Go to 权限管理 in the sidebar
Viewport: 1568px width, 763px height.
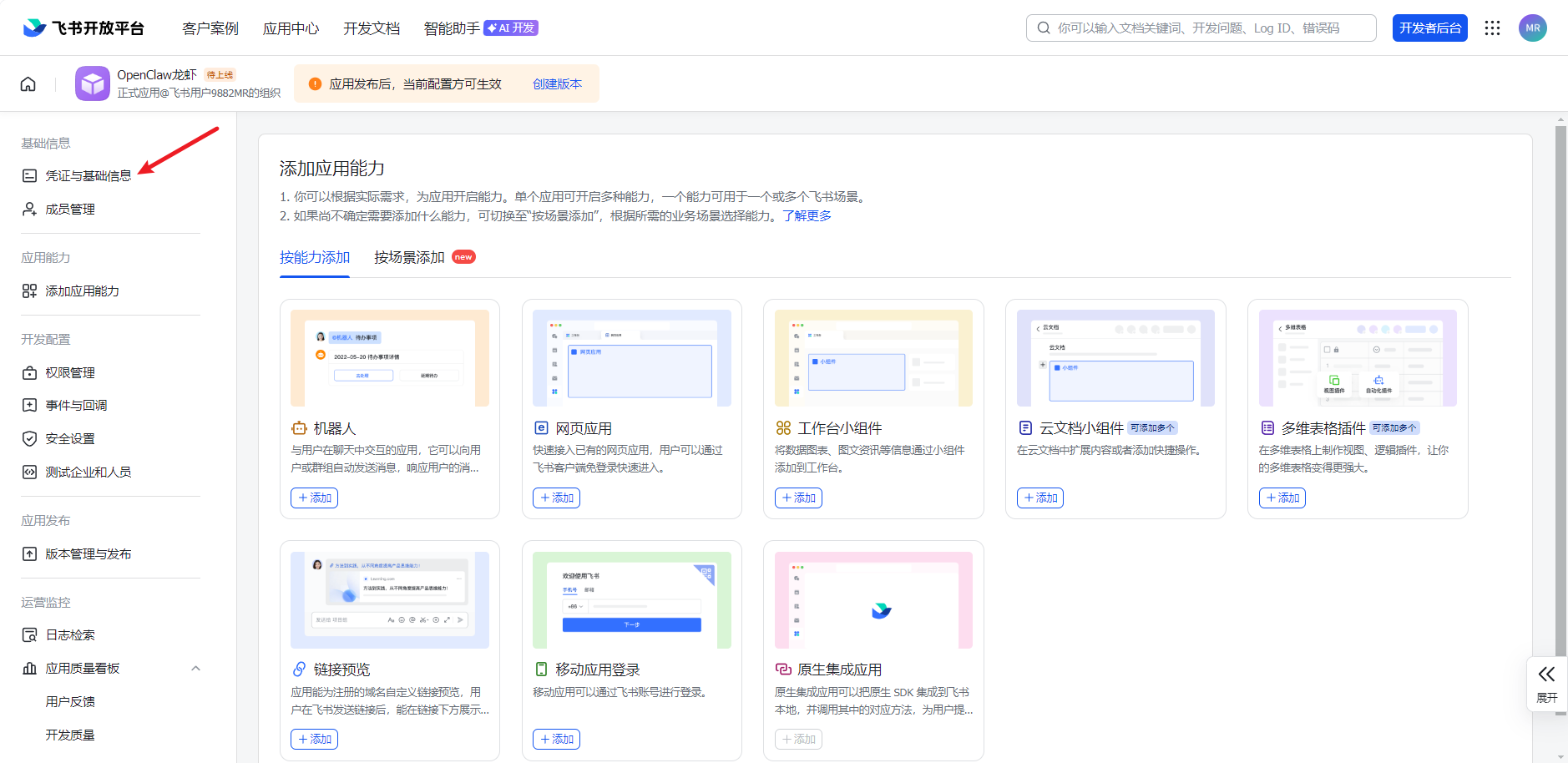70,373
